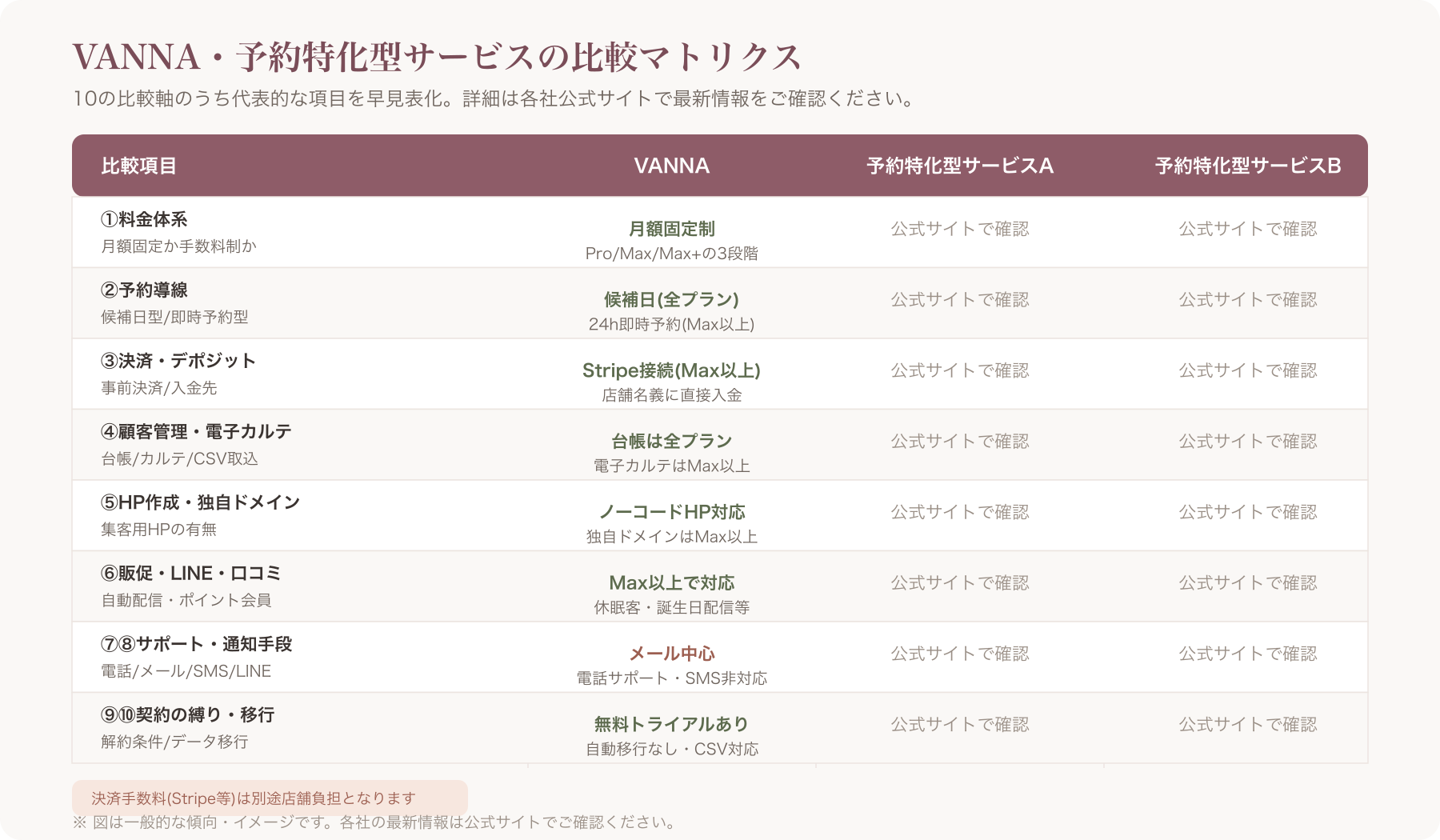Image resolution: width=1440 pixels, height=840 pixels.
Task: Click '電話/メール/SMS/LINE' description
Action: point(186,671)
